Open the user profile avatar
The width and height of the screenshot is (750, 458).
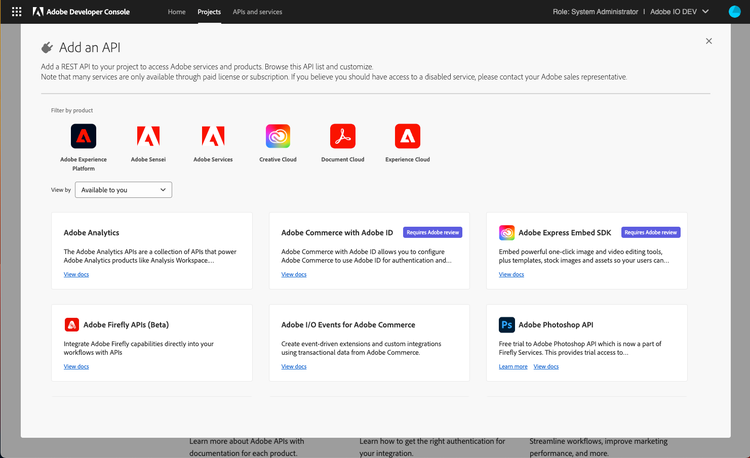click(734, 11)
